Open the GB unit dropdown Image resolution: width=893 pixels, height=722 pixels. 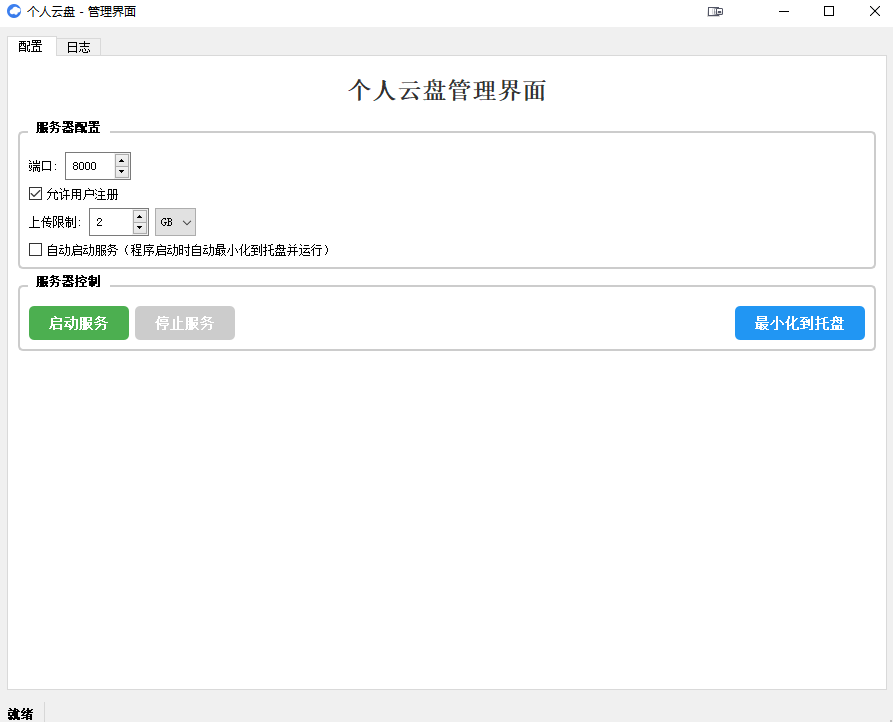coord(175,222)
